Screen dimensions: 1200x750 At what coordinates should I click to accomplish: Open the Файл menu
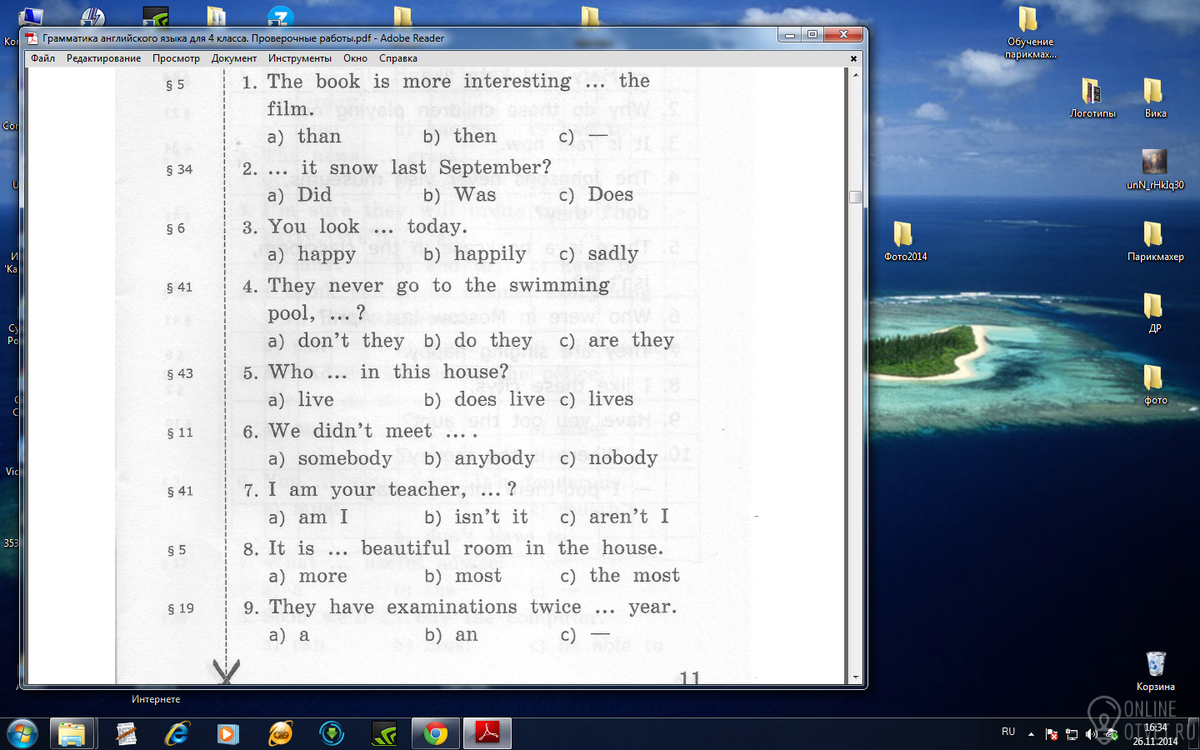pos(43,58)
